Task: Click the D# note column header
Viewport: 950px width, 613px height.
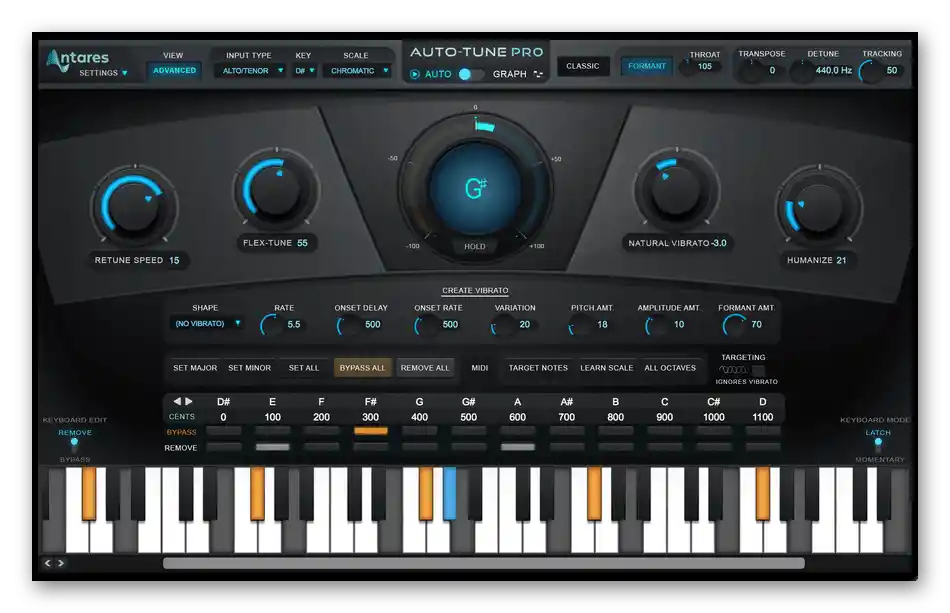Action: 223,402
